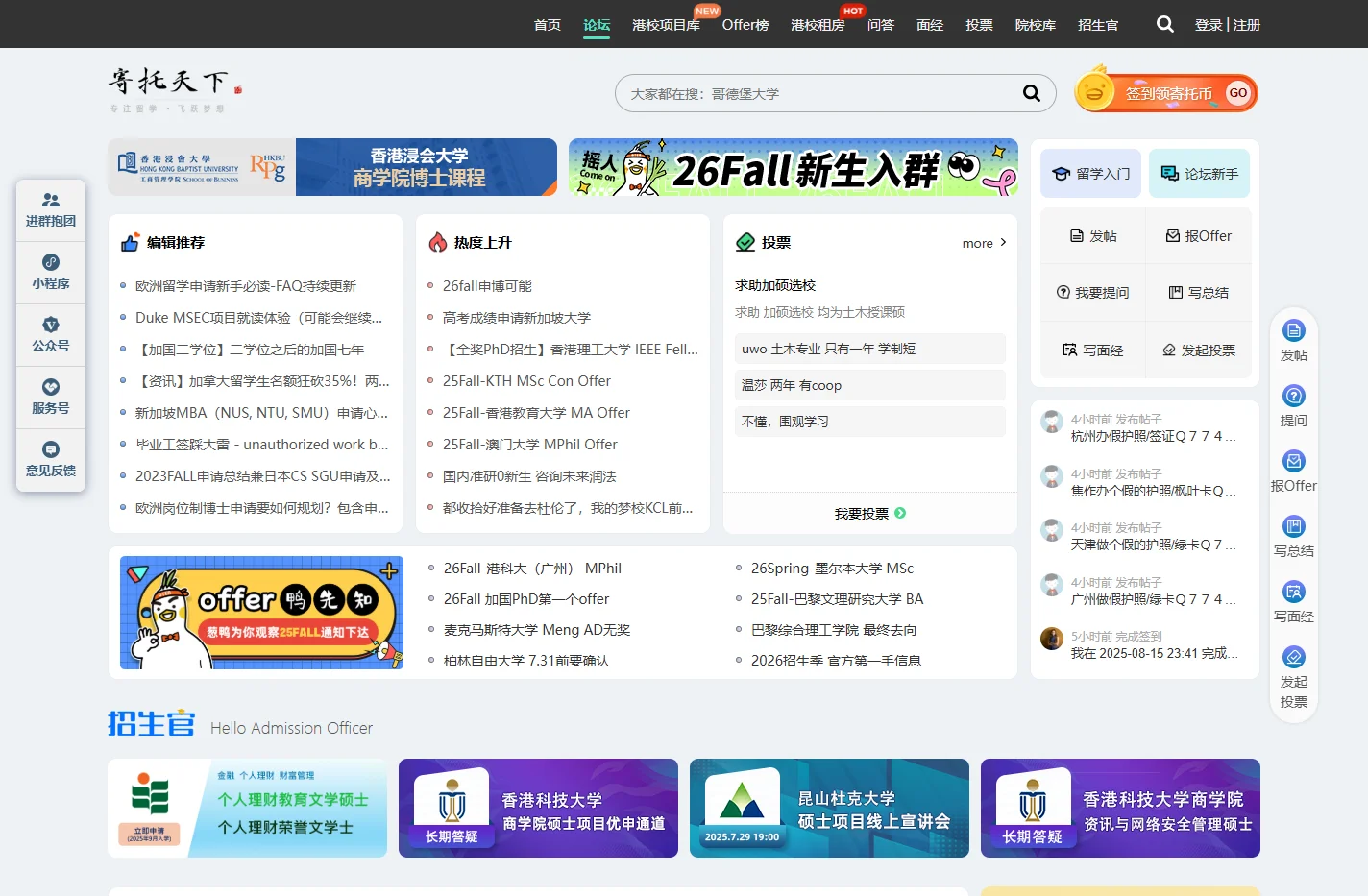1368x896 pixels.
Task: Click the 我要投票 button
Action: pos(870,513)
